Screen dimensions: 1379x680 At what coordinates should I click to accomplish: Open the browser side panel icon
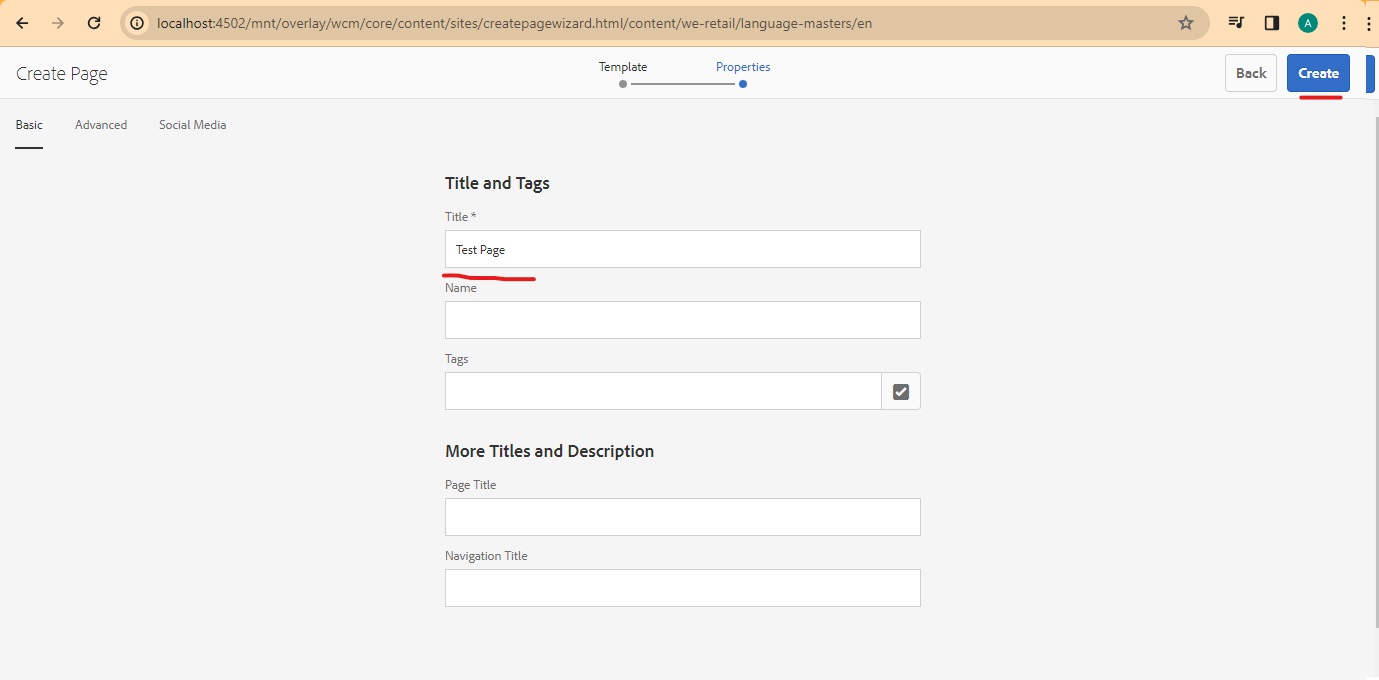1271,22
